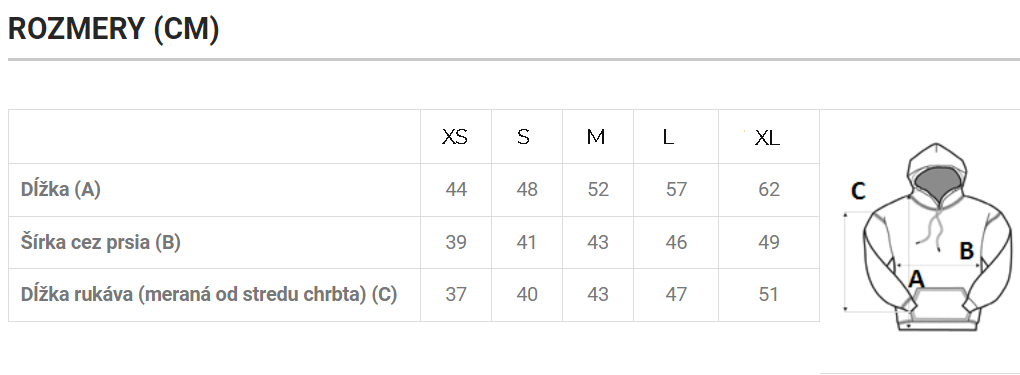The height and width of the screenshot is (375, 1020).
Task: Click the hood of the hoodie illustration
Action: click(935, 171)
